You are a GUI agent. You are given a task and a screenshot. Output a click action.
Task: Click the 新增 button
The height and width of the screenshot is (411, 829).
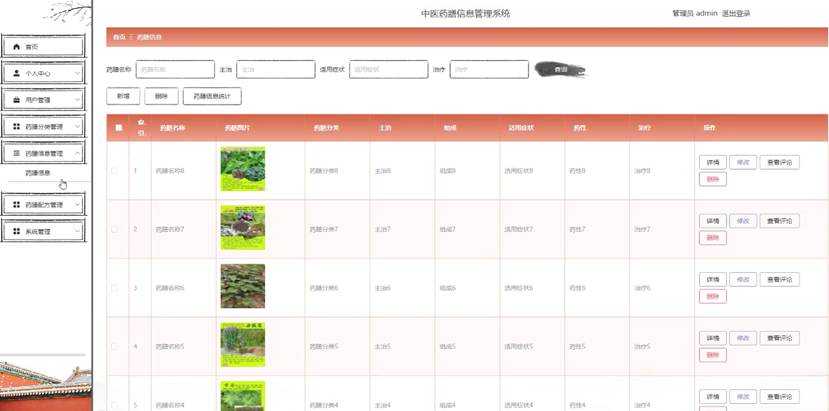(x=123, y=96)
